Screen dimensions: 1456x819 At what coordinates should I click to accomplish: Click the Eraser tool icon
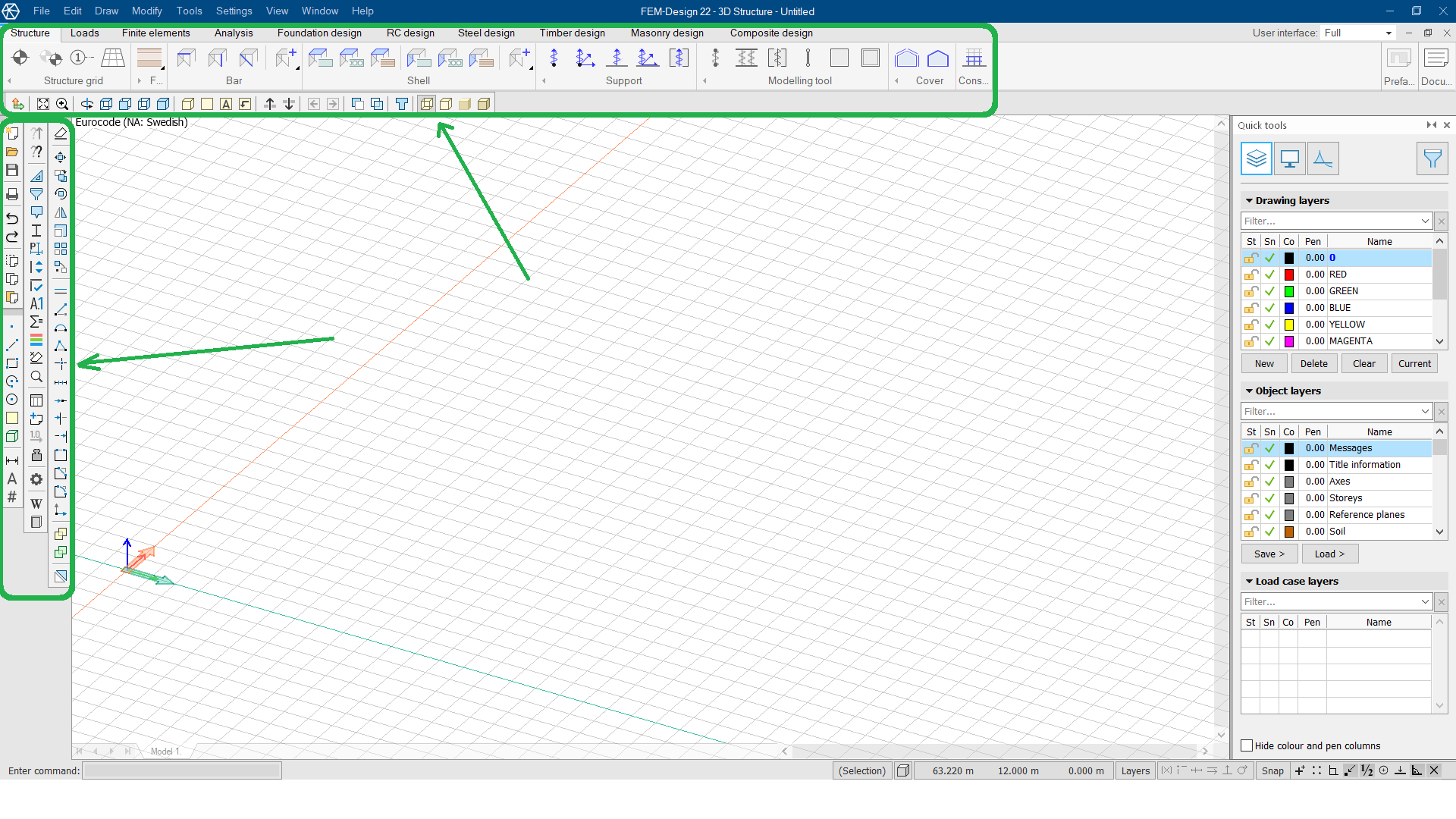pos(61,133)
